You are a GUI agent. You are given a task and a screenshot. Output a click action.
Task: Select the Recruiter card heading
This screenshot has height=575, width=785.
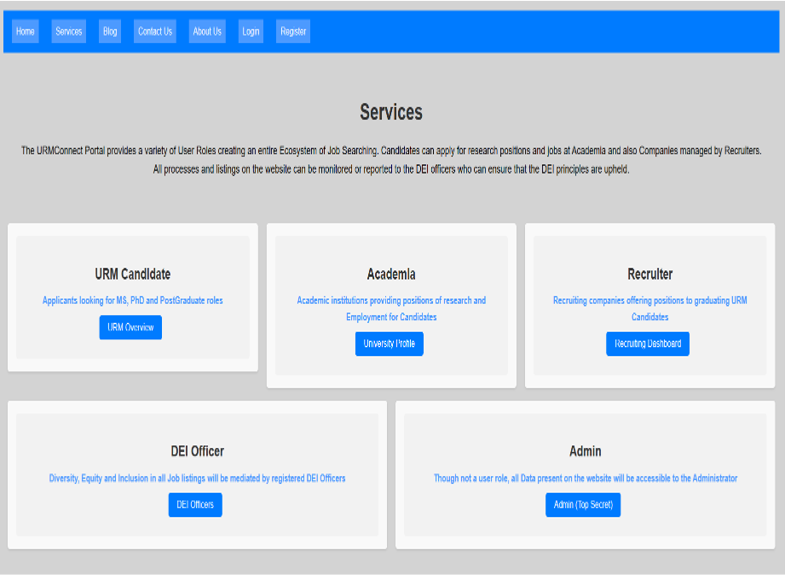650,274
